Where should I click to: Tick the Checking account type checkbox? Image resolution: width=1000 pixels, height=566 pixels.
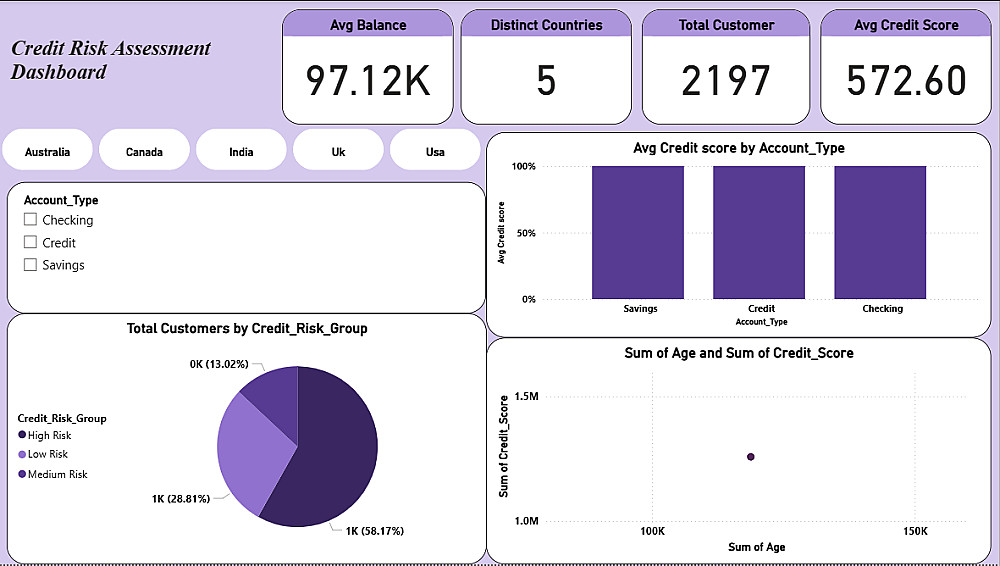[x=30, y=220]
